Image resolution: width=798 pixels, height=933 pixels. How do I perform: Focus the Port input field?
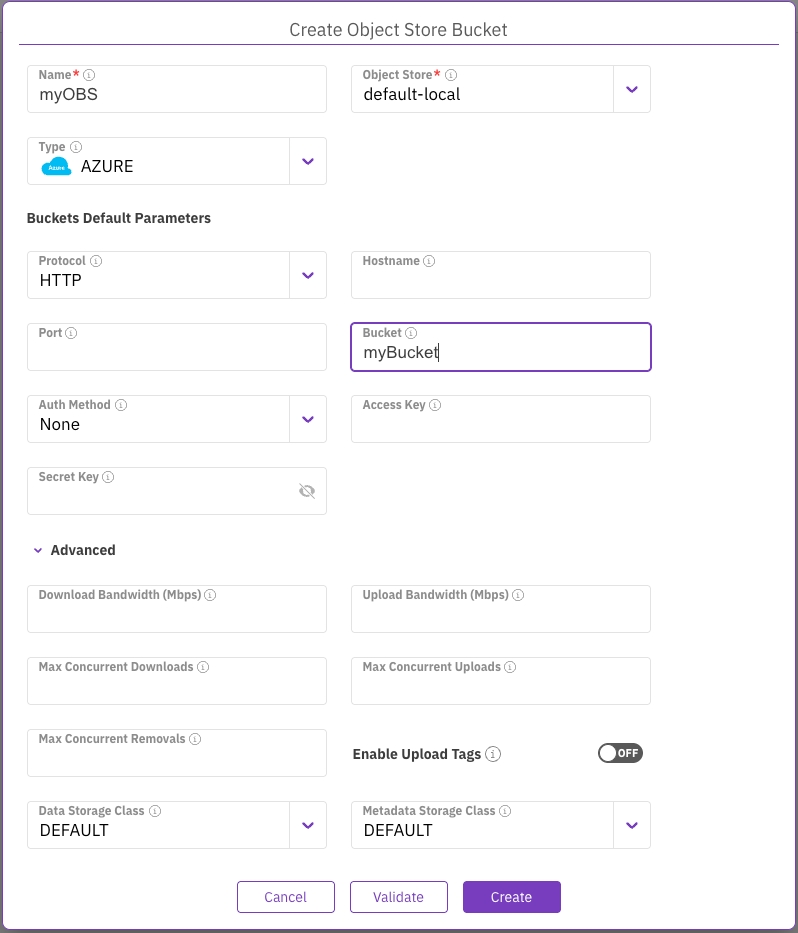click(176, 354)
